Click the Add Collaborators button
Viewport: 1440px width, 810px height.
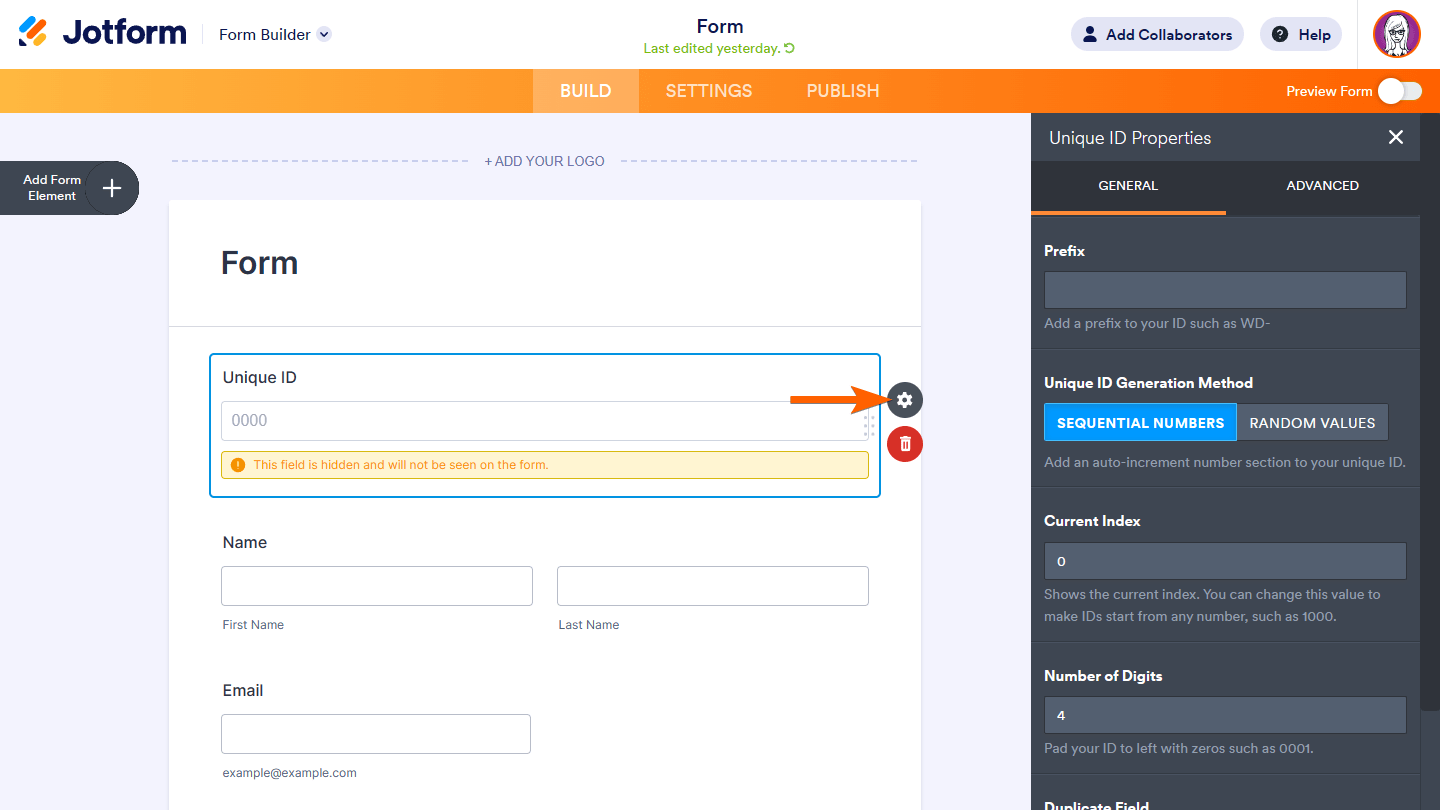point(1157,34)
